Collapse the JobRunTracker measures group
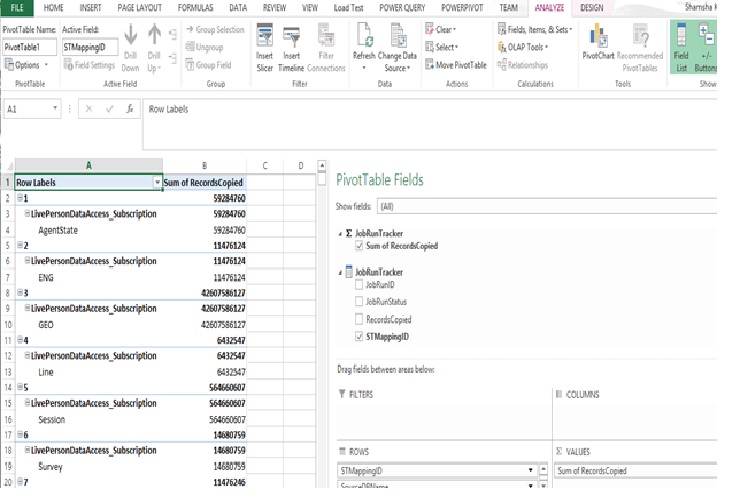 (x=340, y=233)
